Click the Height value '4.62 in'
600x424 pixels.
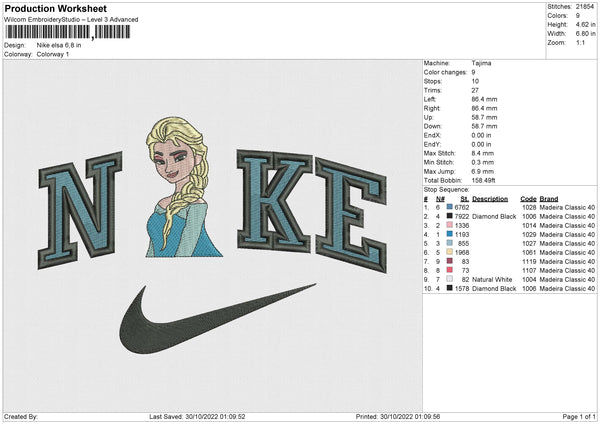pyautogui.click(x=585, y=24)
